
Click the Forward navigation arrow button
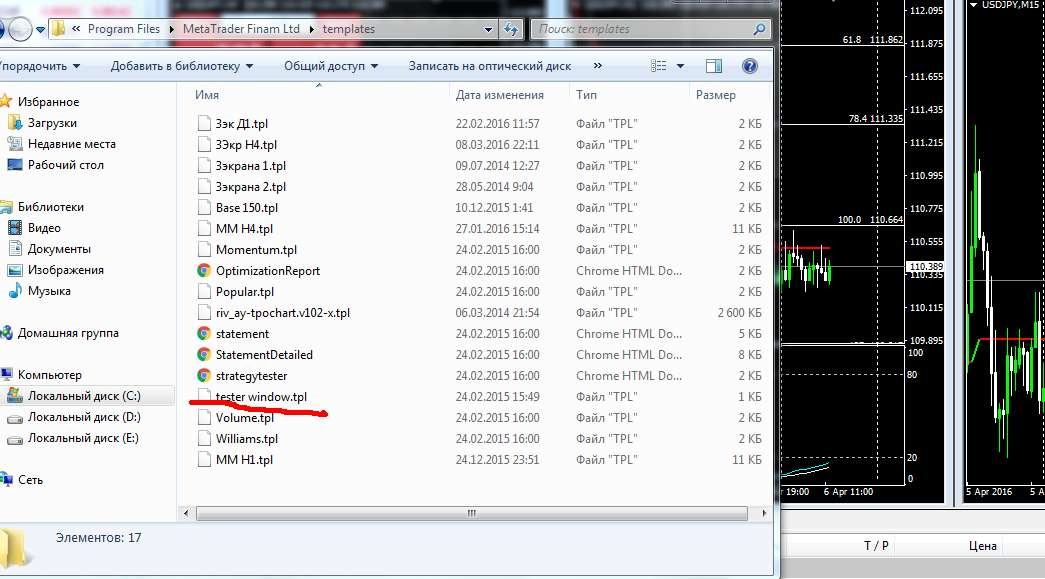[x=19, y=29]
